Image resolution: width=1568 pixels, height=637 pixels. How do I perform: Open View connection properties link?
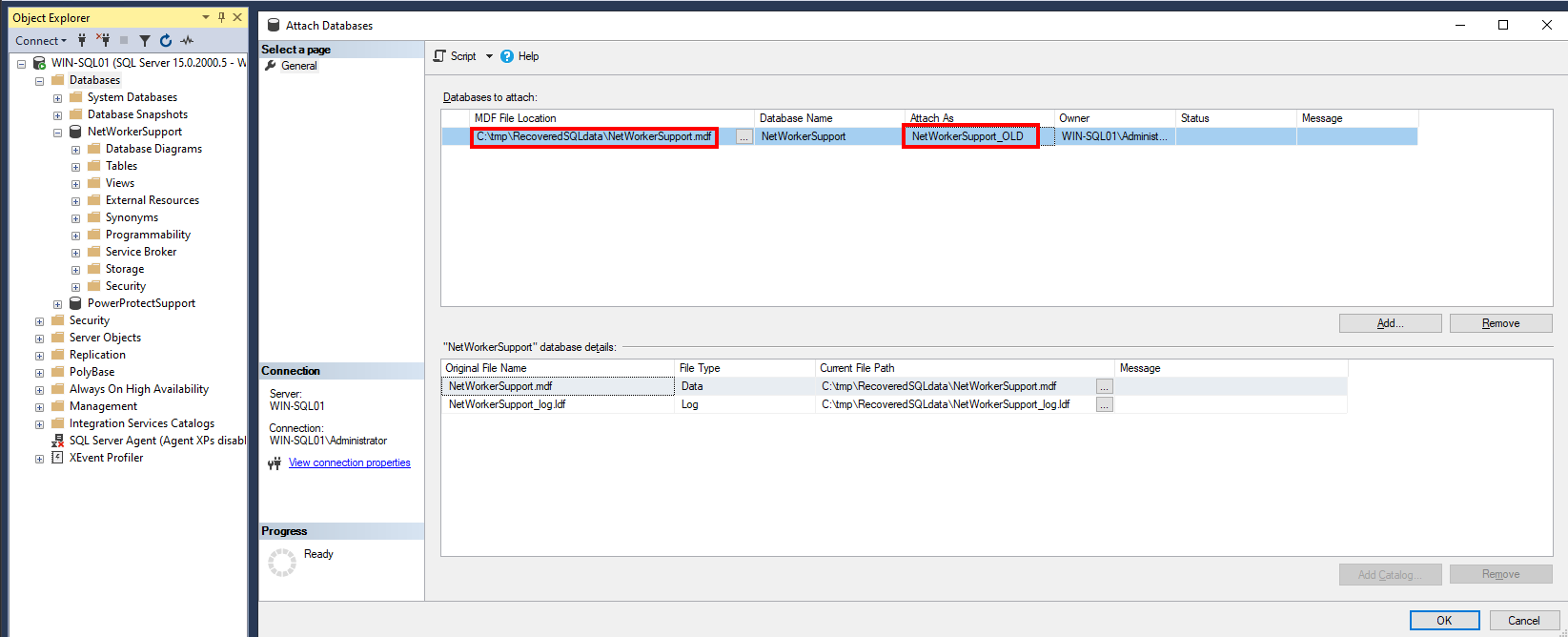[x=349, y=462]
